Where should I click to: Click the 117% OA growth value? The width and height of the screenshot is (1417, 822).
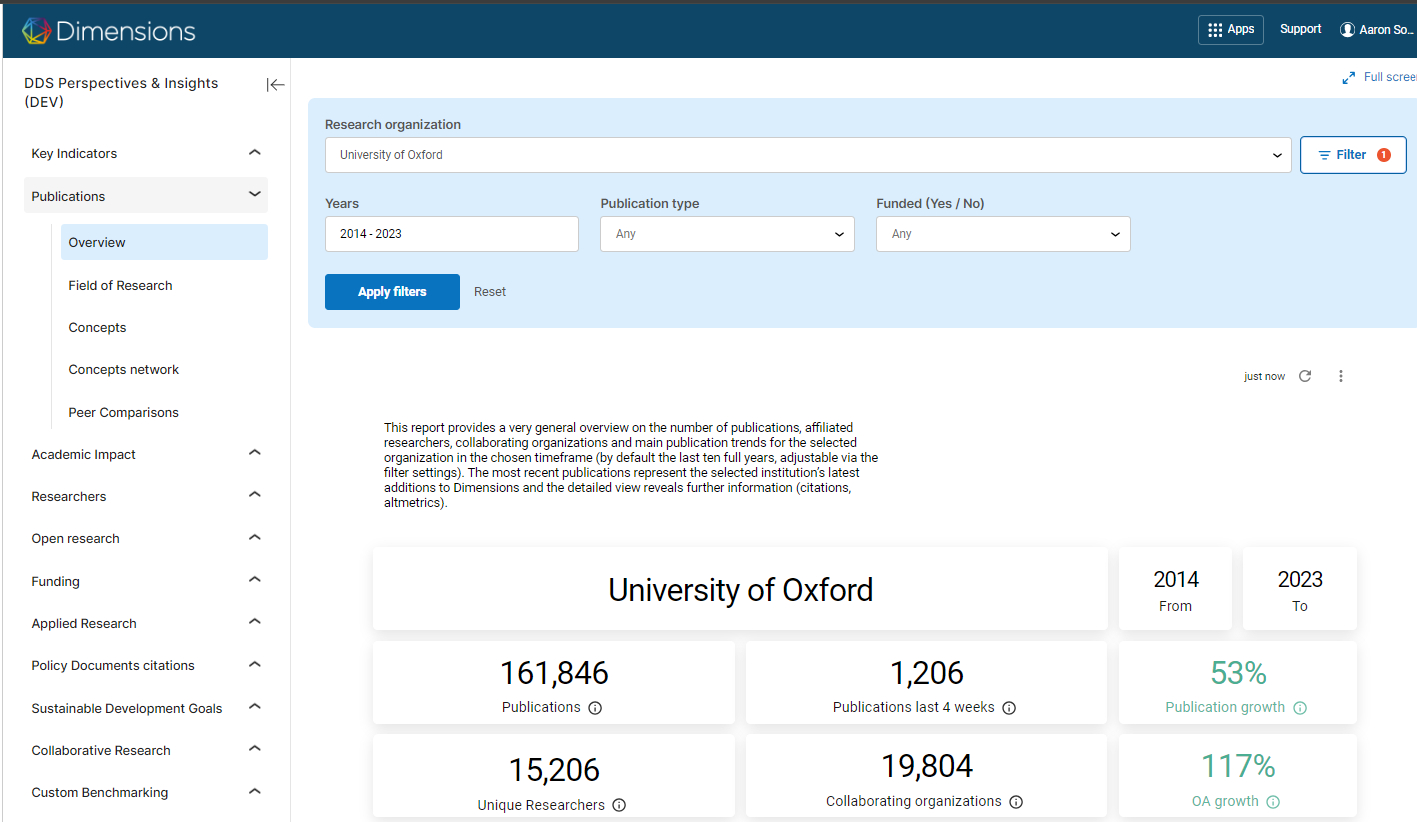[1238, 767]
